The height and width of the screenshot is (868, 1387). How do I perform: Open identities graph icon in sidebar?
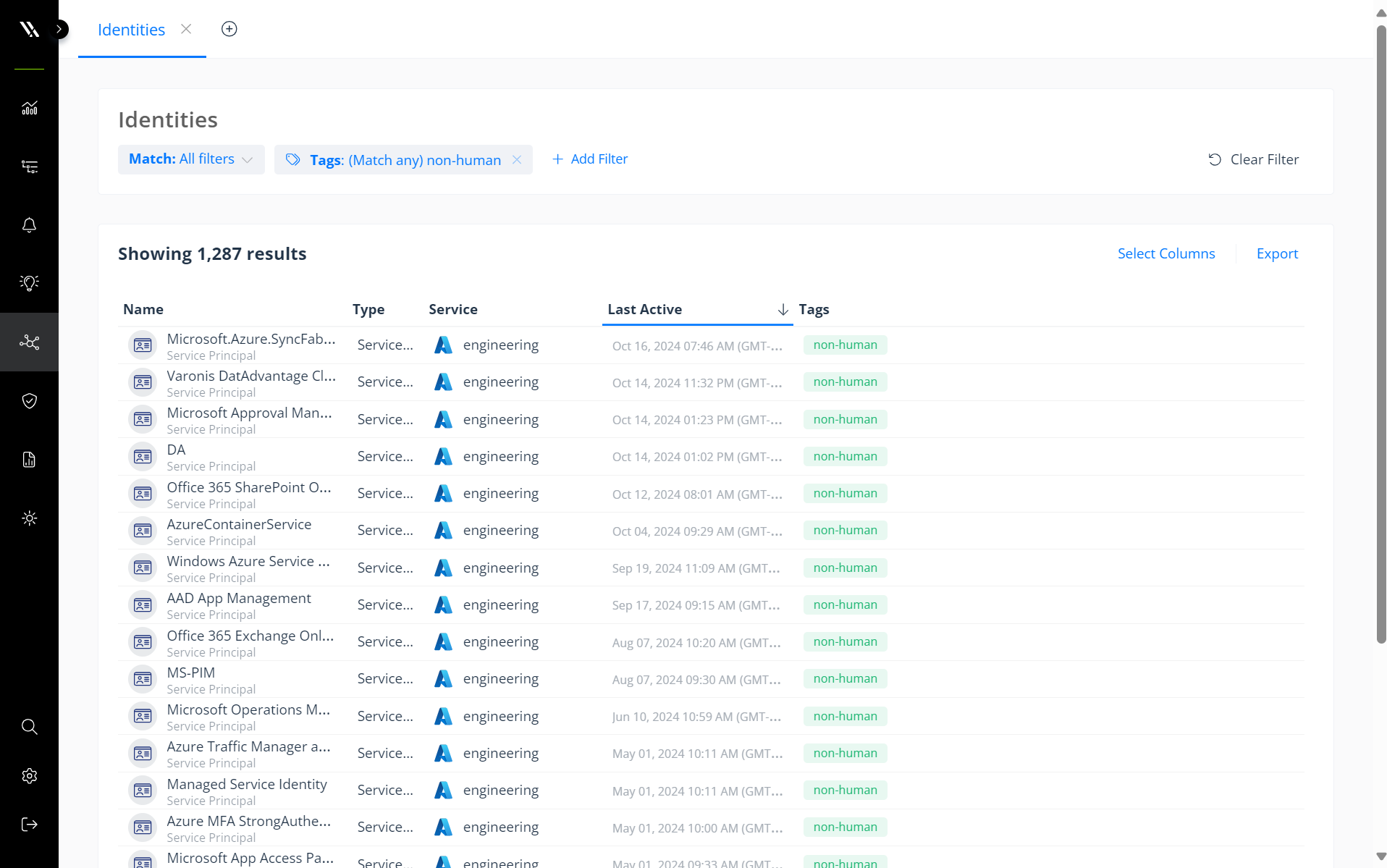[29, 342]
